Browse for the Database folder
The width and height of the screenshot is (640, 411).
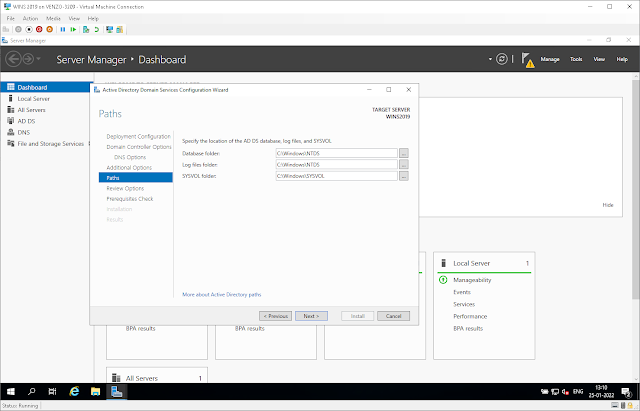404,153
